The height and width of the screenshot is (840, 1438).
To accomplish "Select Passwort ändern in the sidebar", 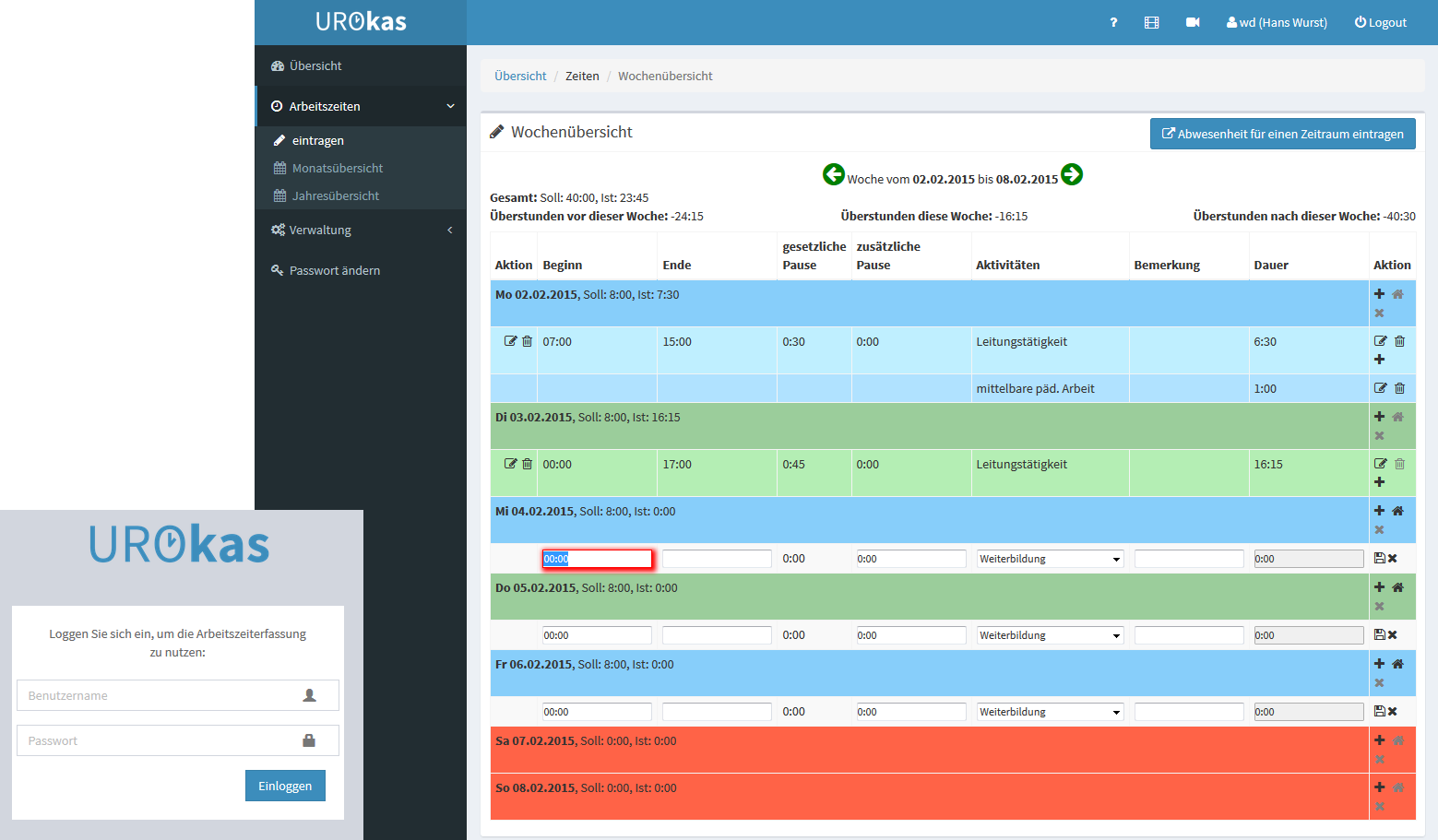I will pos(334,270).
